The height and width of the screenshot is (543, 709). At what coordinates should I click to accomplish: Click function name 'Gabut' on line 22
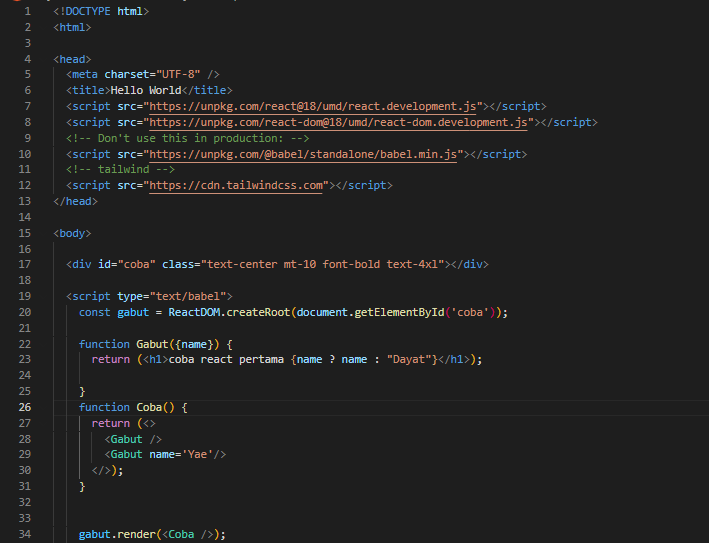click(x=152, y=345)
